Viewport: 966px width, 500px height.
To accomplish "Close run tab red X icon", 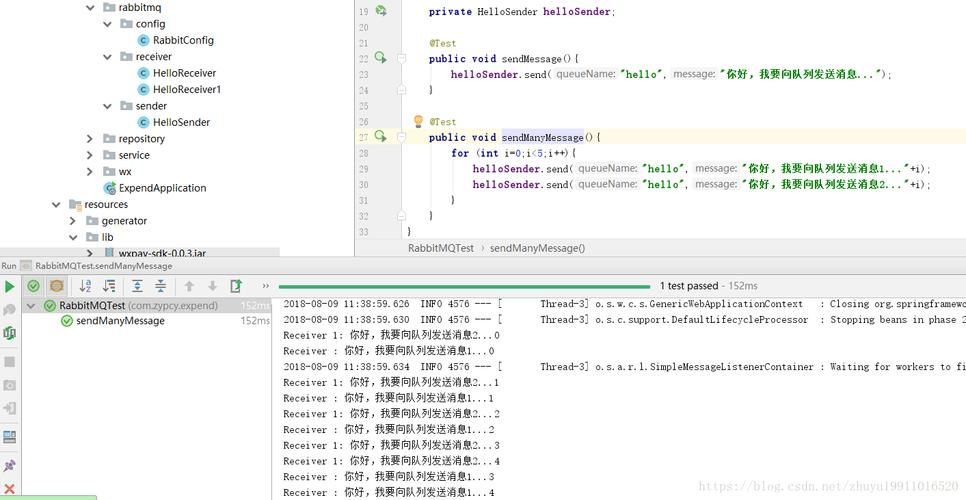I will [9, 489].
